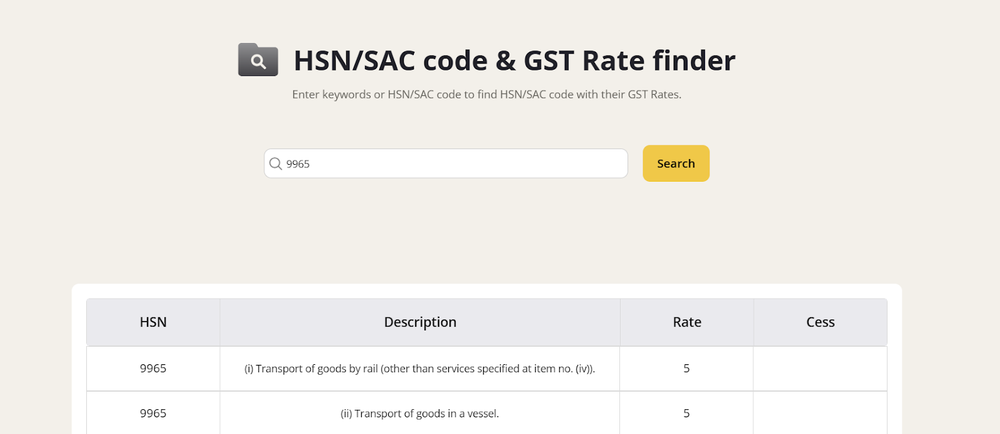Image resolution: width=1000 pixels, height=434 pixels.
Task: Click rate 5 in the vessel transport row
Action: 687,412
